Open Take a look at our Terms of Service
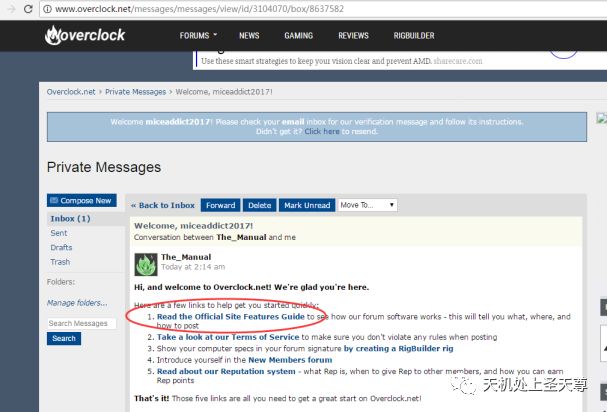Screen dimensions: 607x412 (x=228, y=337)
